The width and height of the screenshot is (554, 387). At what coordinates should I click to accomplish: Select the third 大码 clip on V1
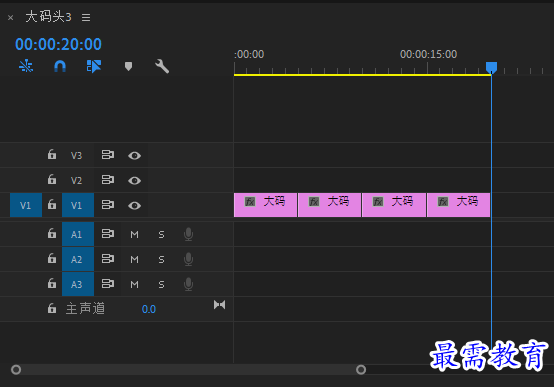[394, 205]
